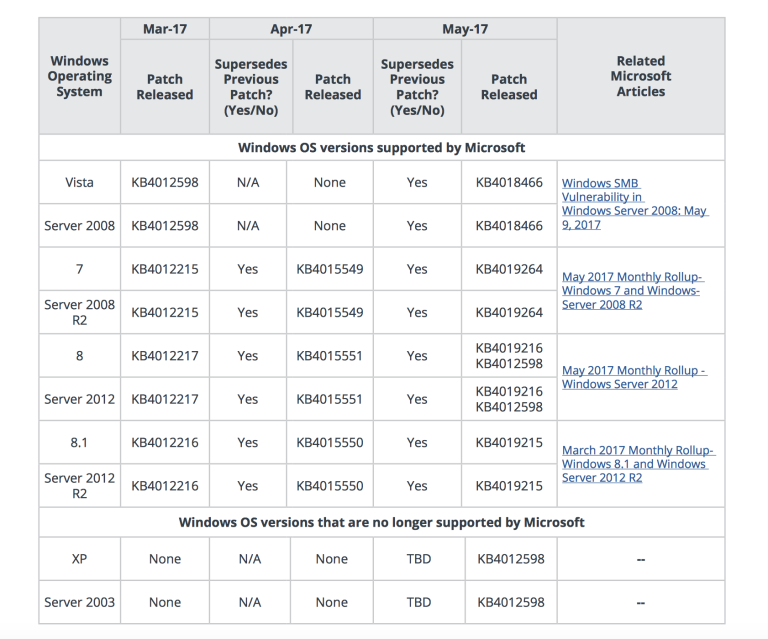
Task: Select KB4012217 in the Windows 8 row
Action: [165, 355]
